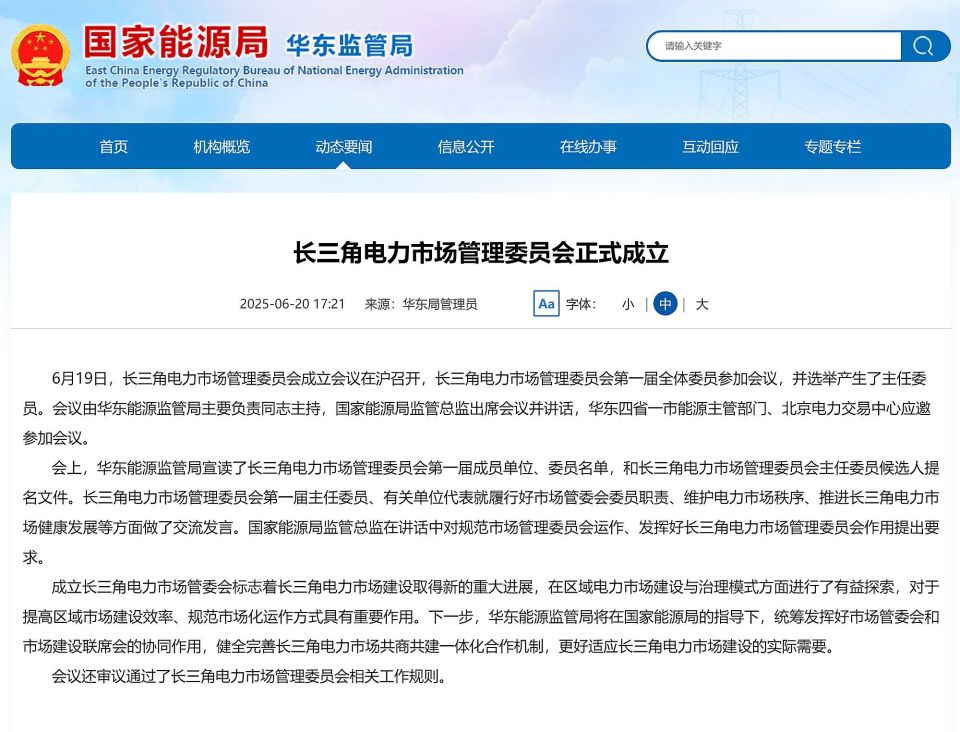The image size is (960, 732).
Task: Click the paragraph beginning 会上，华东能源监管局
Action: (481, 512)
